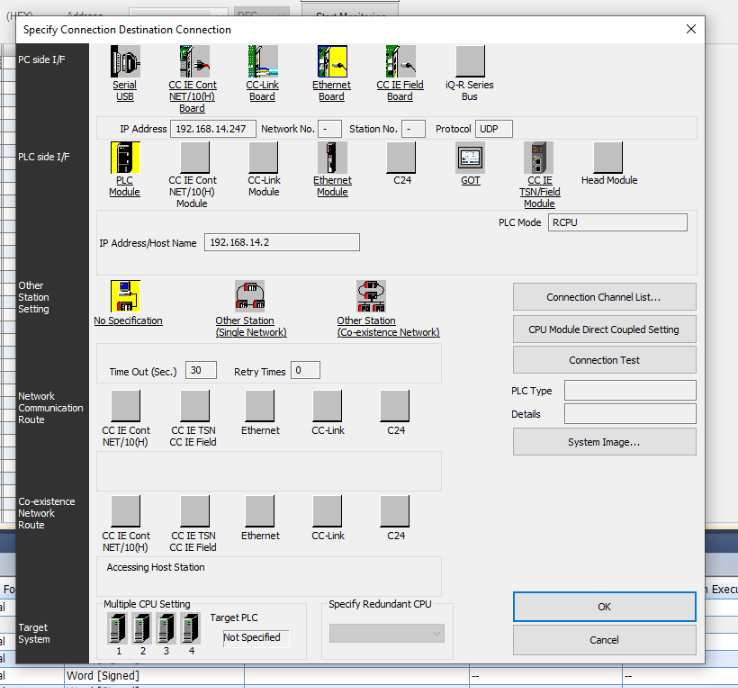Click the Accessing Host Station text

(155, 568)
